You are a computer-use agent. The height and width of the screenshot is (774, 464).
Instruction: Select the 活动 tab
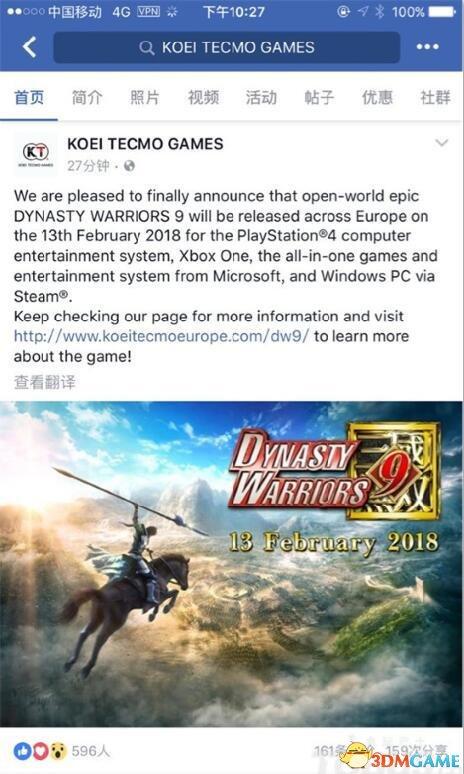pos(261,97)
